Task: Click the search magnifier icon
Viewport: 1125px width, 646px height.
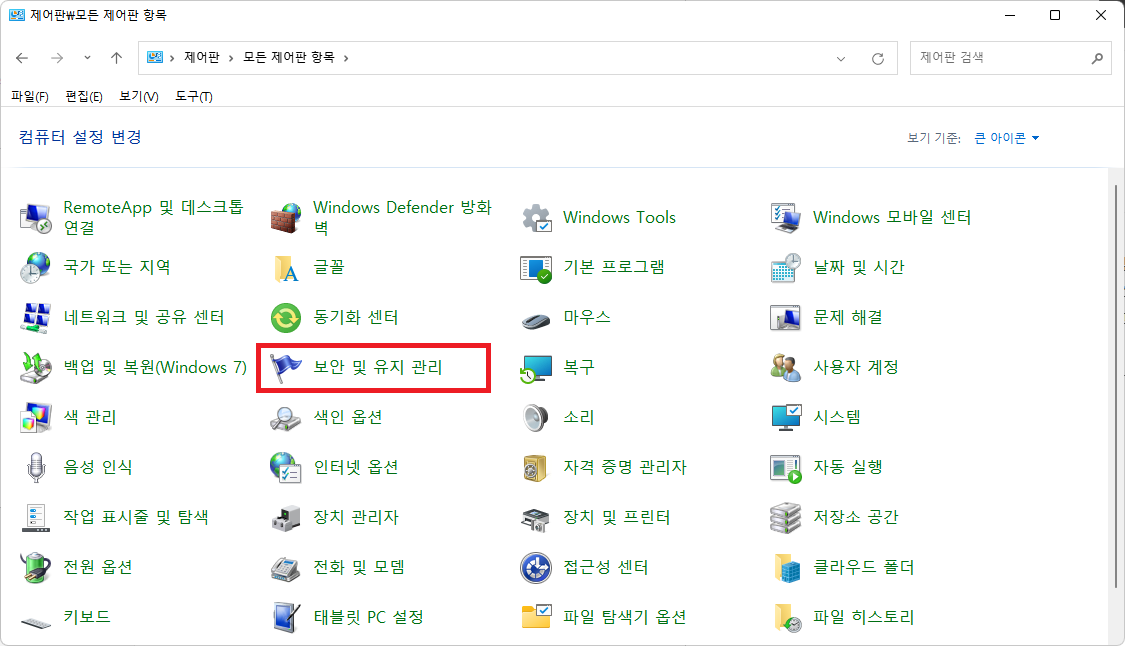Action: [x=1097, y=58]
